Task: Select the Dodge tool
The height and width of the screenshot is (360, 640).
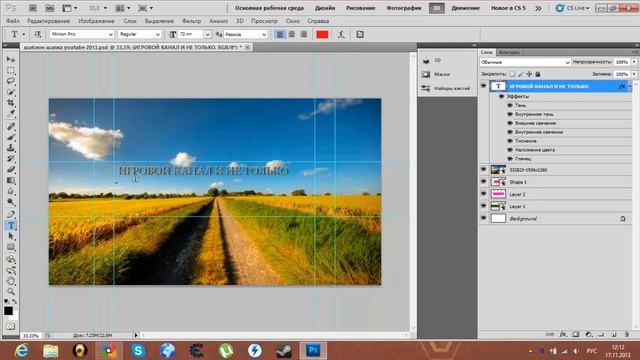Action: (11, 202)
